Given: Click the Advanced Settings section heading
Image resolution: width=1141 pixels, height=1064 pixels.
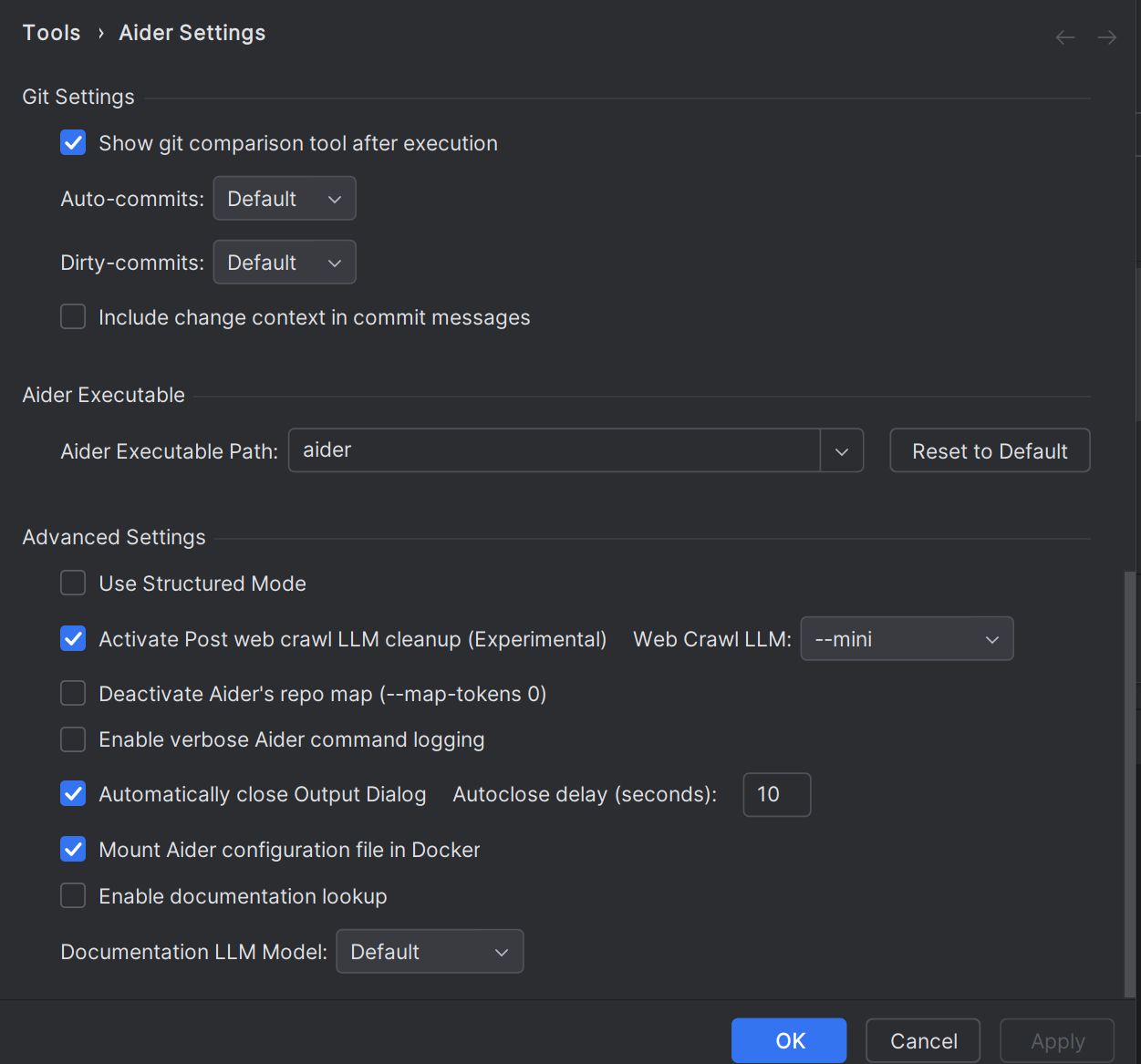Looking at the screenshot, I should point(114,537).
